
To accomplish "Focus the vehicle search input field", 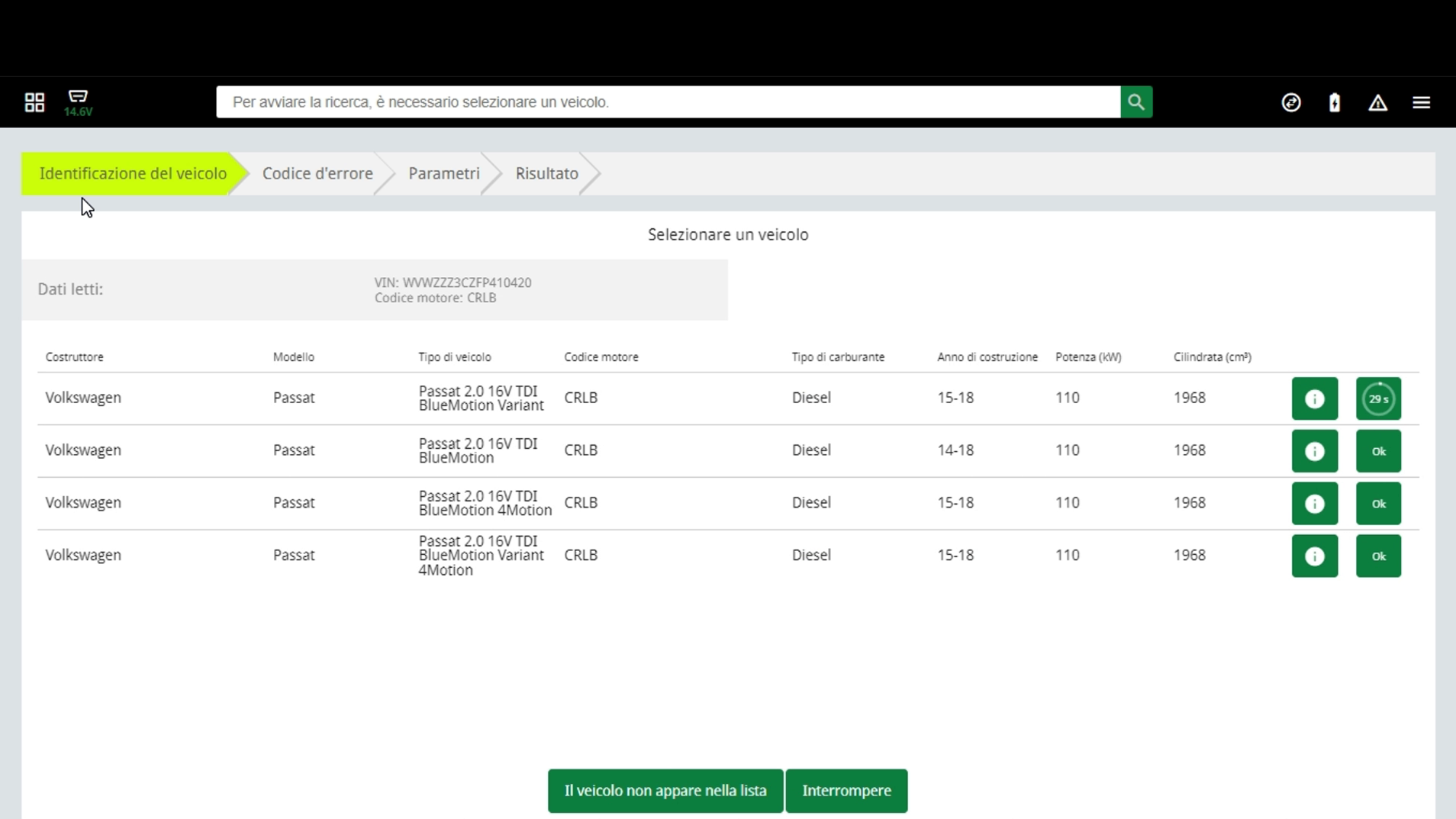I will (x=668, y=102).
